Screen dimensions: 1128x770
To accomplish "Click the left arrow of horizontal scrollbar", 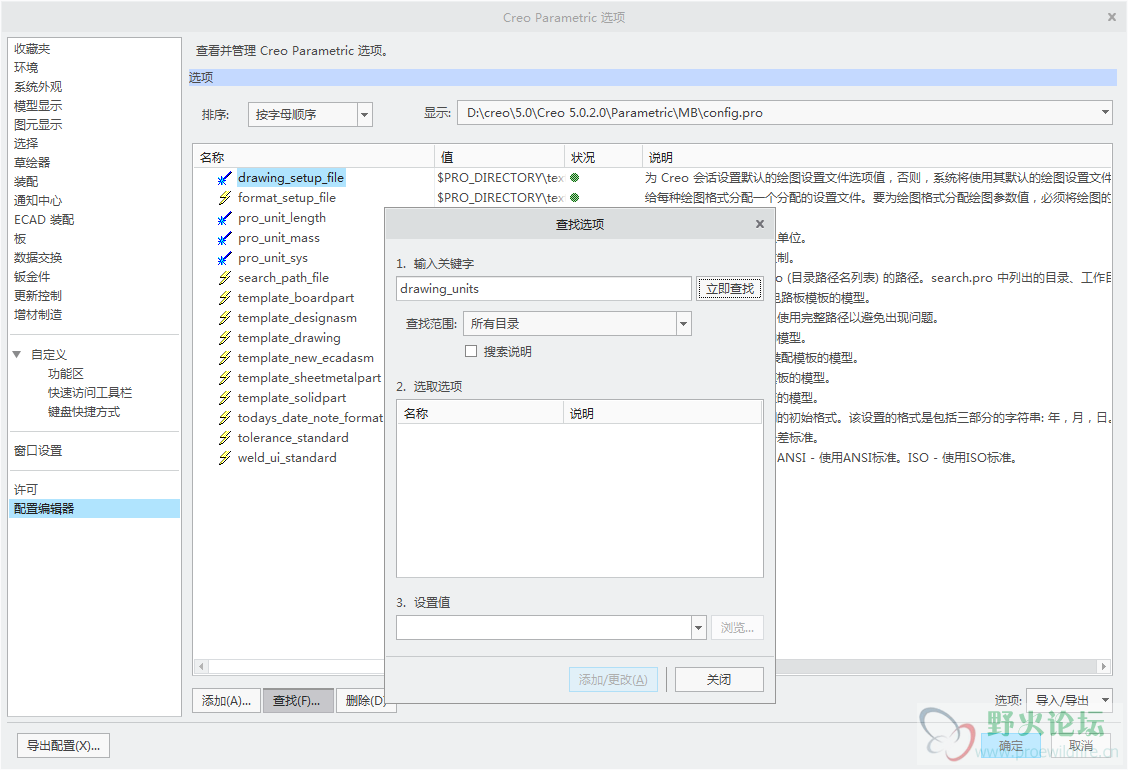I will click(x=201, y=666).
